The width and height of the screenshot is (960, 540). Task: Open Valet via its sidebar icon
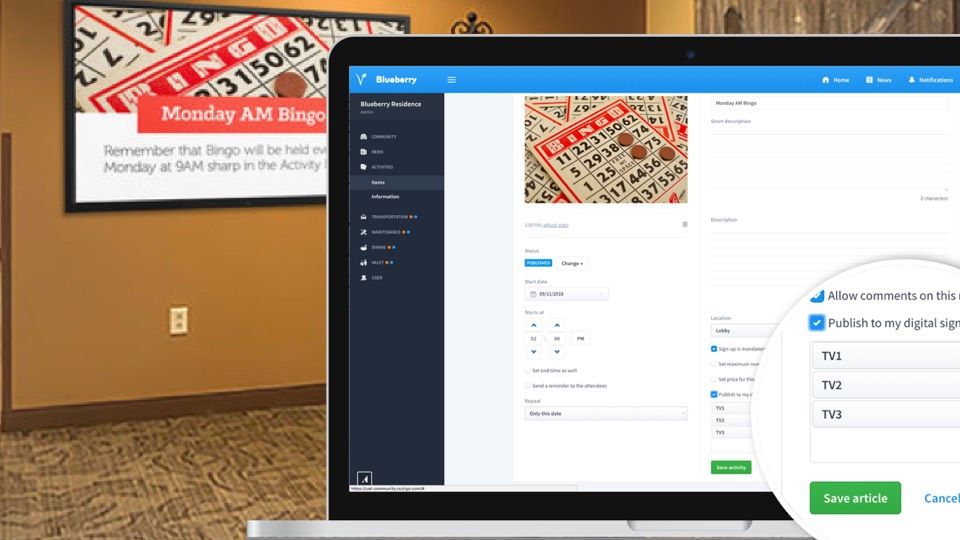(x=364, y=263)
